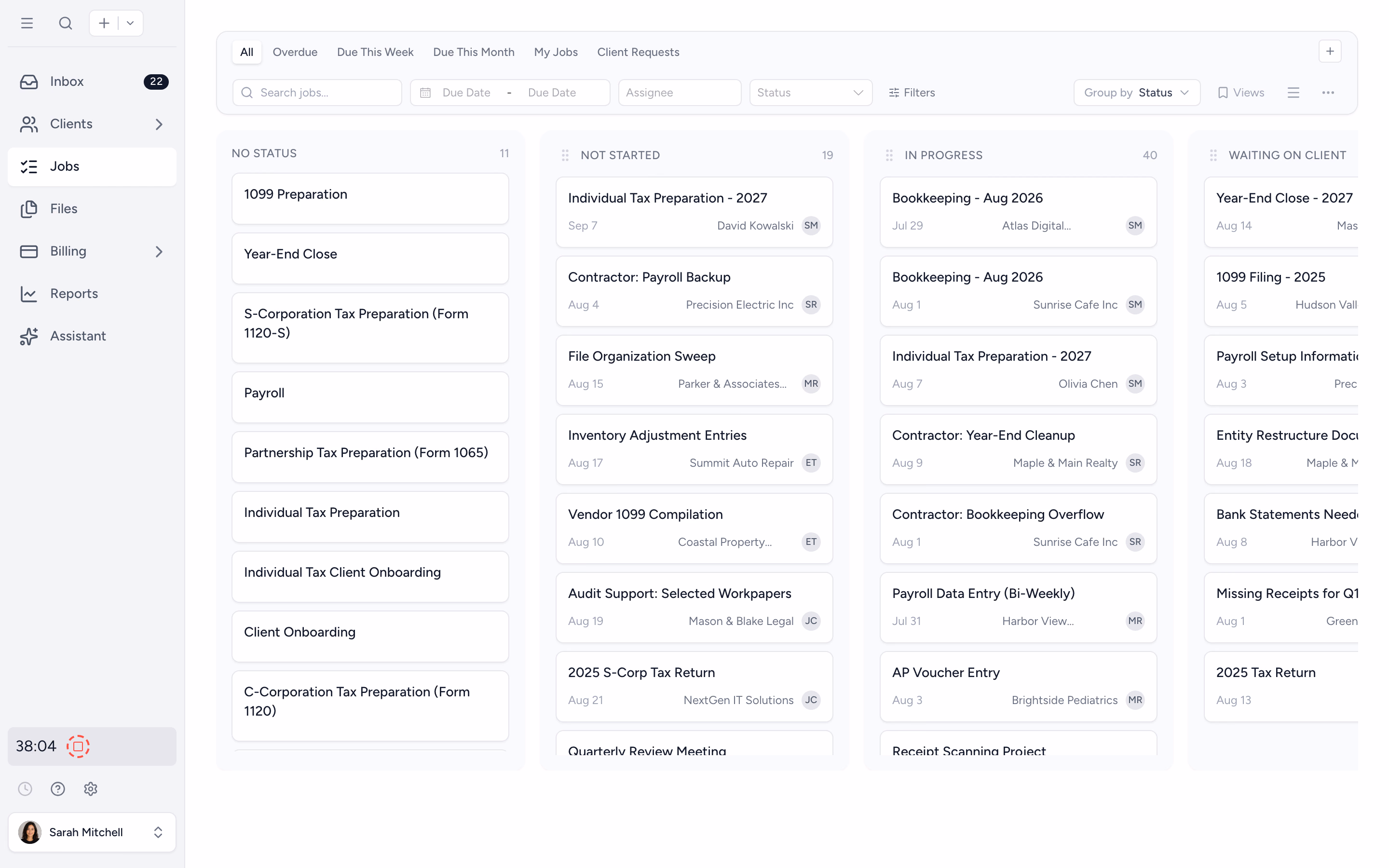Open the Assignee filter
This screenshot has height=868, width=1389.
tap(680, 93)
